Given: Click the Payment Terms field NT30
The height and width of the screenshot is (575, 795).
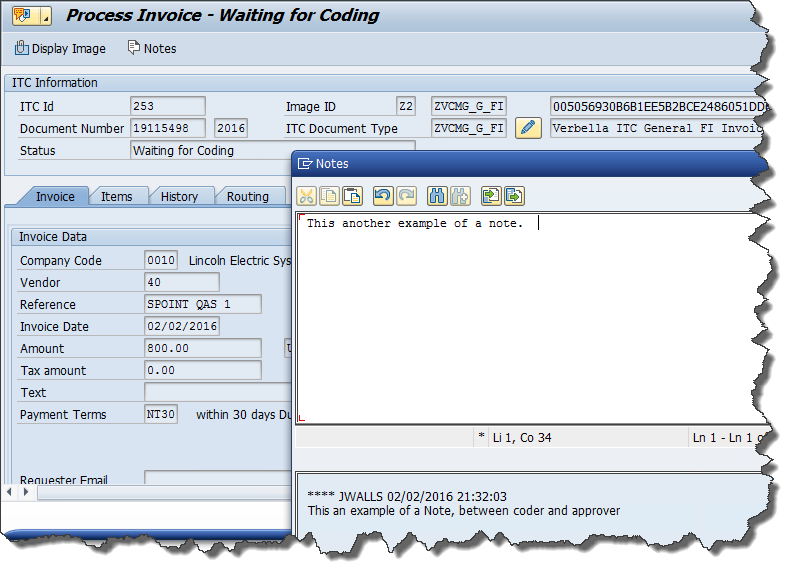Looking at the screenshot, I should pos(161,414).
